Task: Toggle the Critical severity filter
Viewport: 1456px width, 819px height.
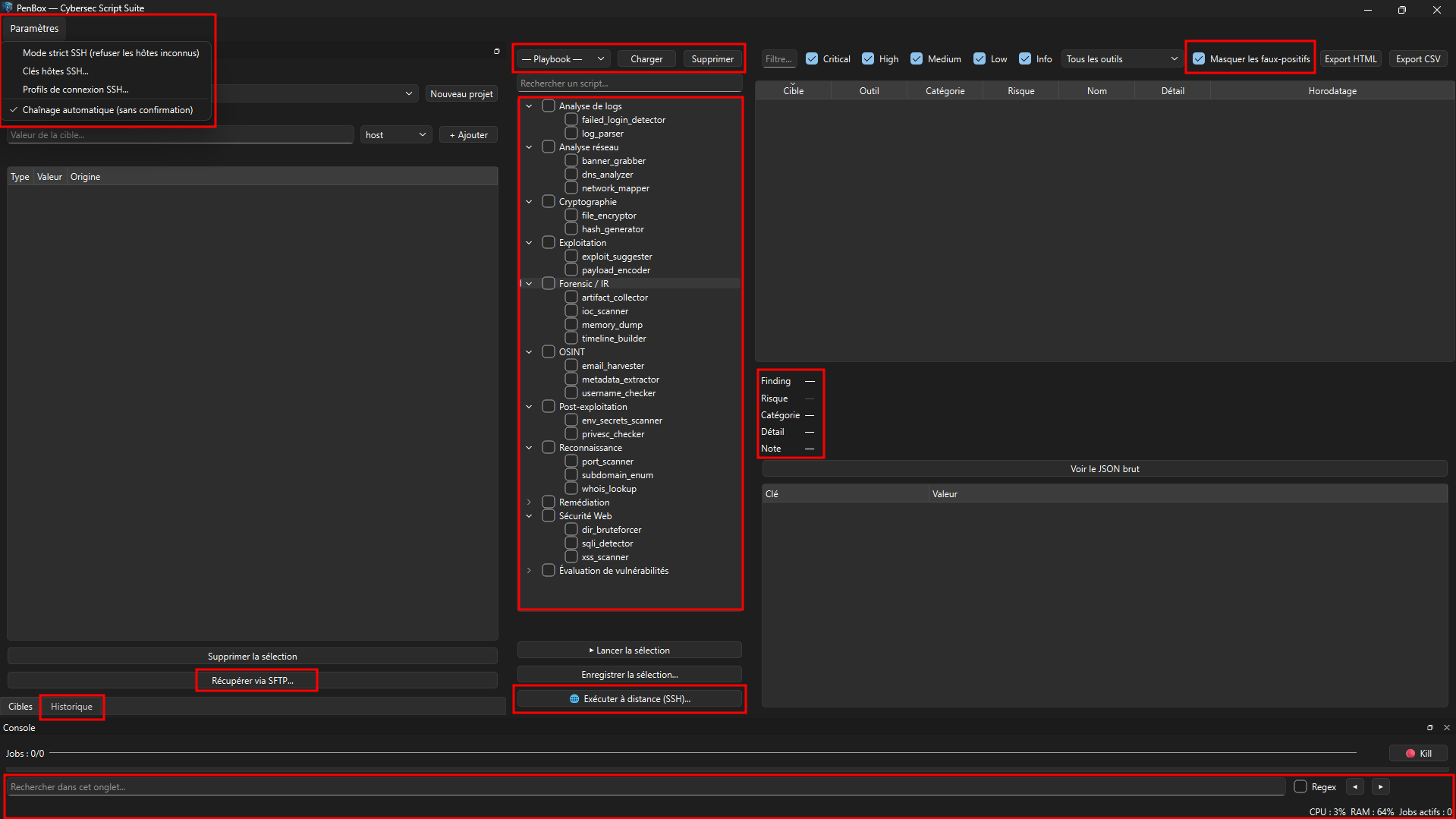Action: tap(812, 58)
